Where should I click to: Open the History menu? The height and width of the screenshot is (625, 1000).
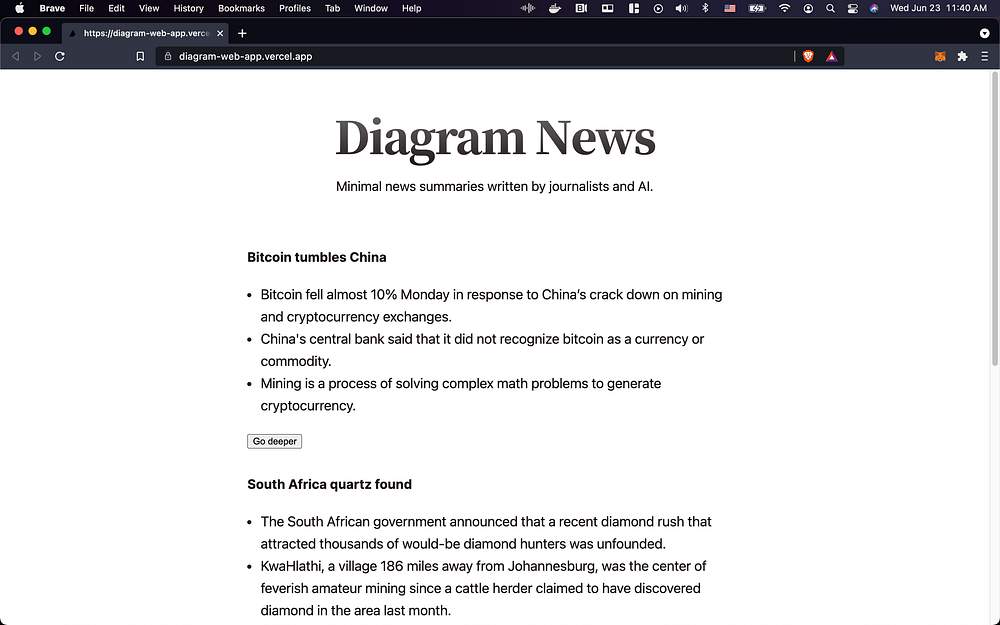[x=188, y=8]
